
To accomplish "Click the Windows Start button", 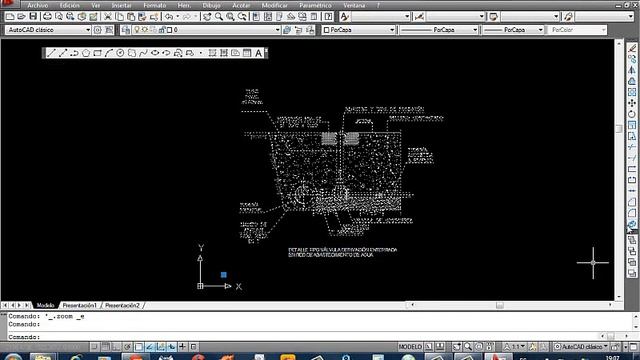I will click(x=13, y=357).
